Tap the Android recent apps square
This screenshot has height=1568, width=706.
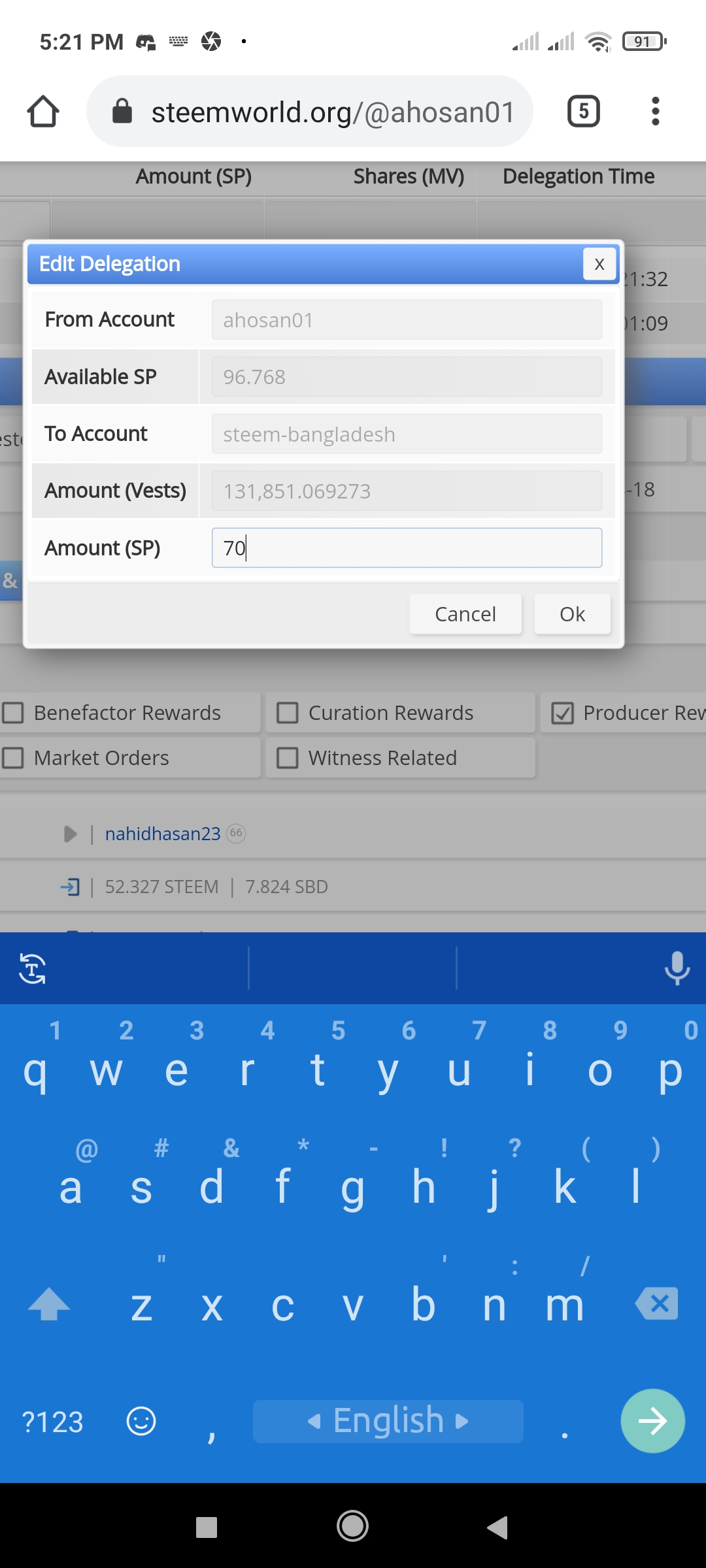pos(207,1527)
